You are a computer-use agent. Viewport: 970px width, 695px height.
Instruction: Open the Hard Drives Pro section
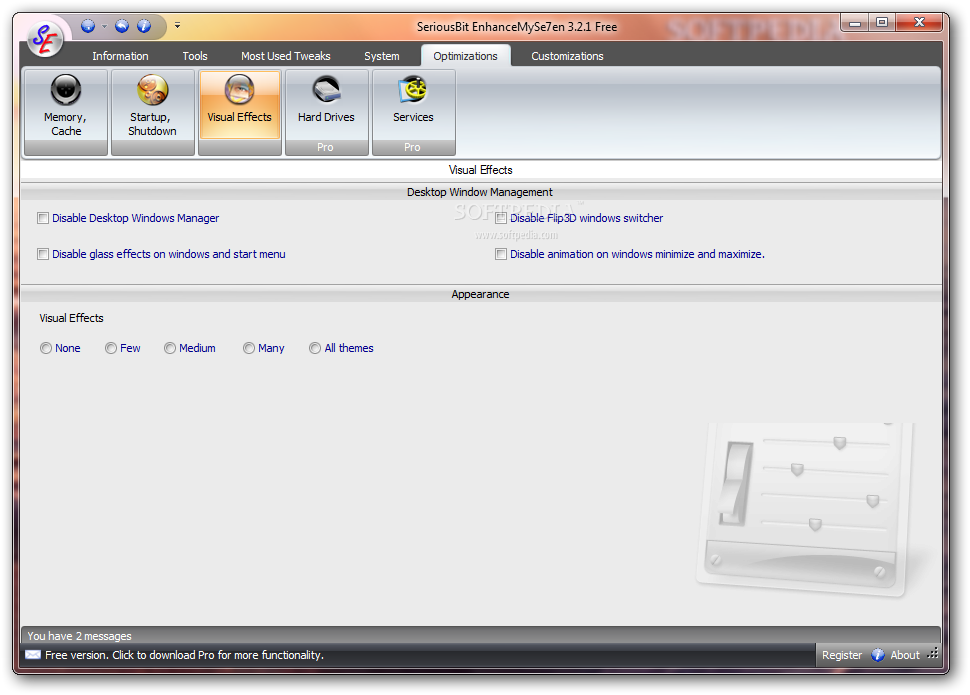[x=327, y=112]
